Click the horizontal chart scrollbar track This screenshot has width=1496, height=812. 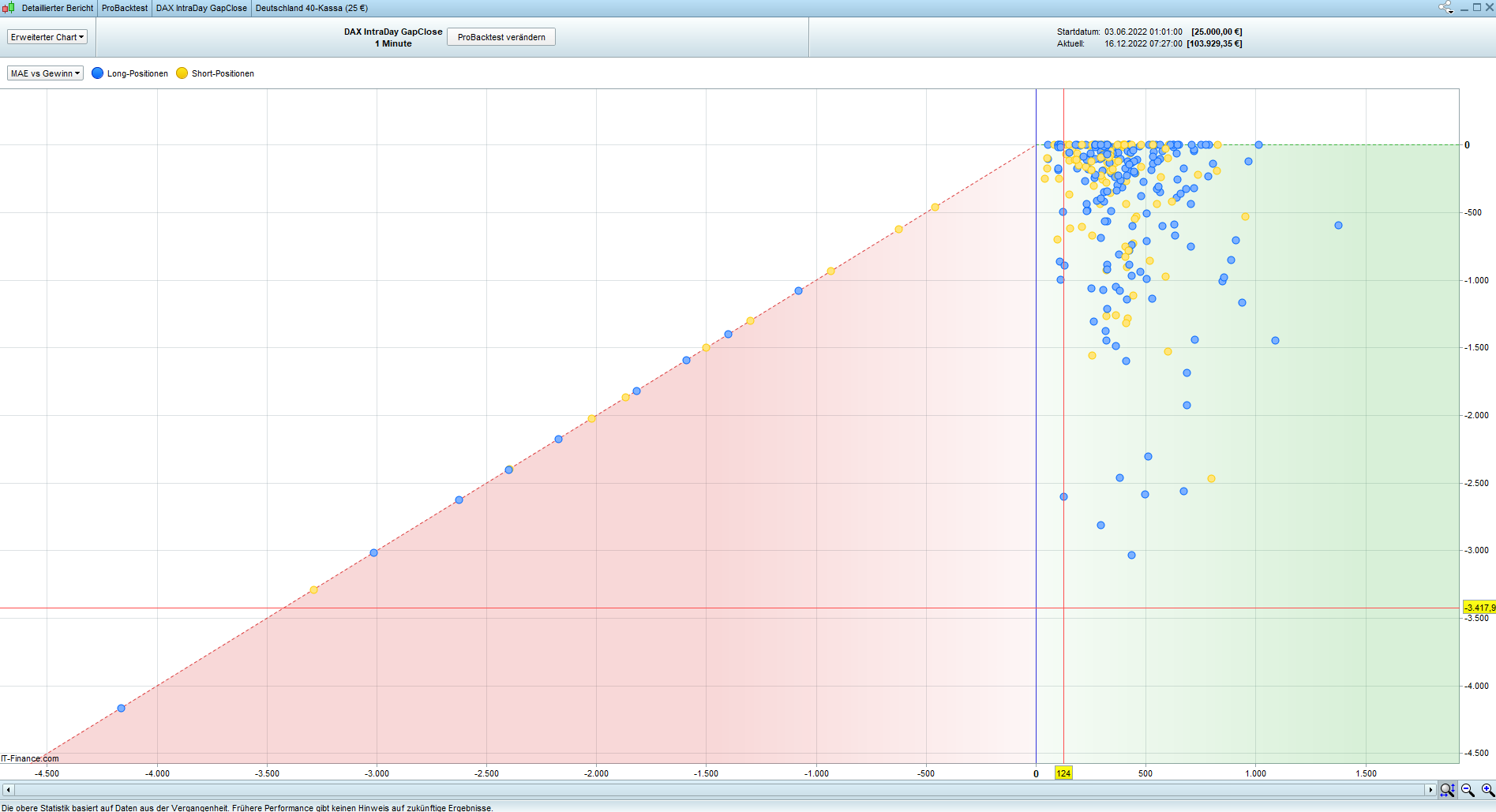[711, 790]
